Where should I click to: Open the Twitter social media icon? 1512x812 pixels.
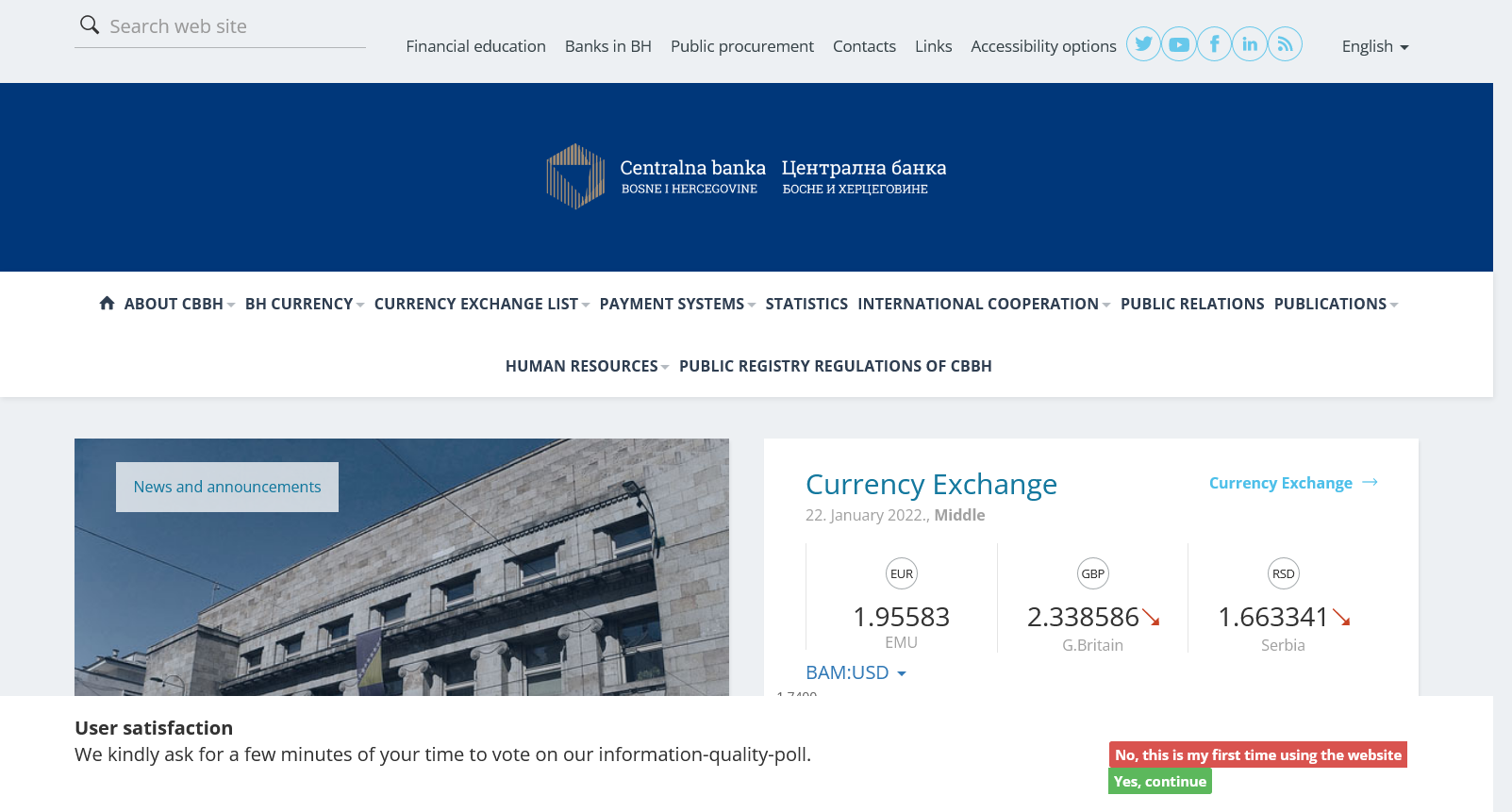pos(1143,44)
